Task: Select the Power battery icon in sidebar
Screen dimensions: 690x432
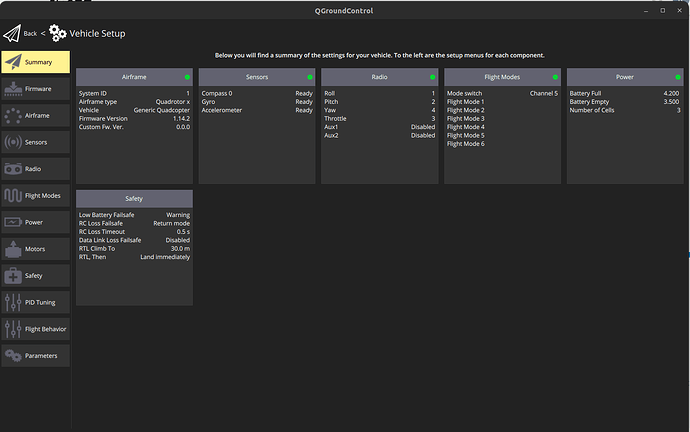Action: 12,222
